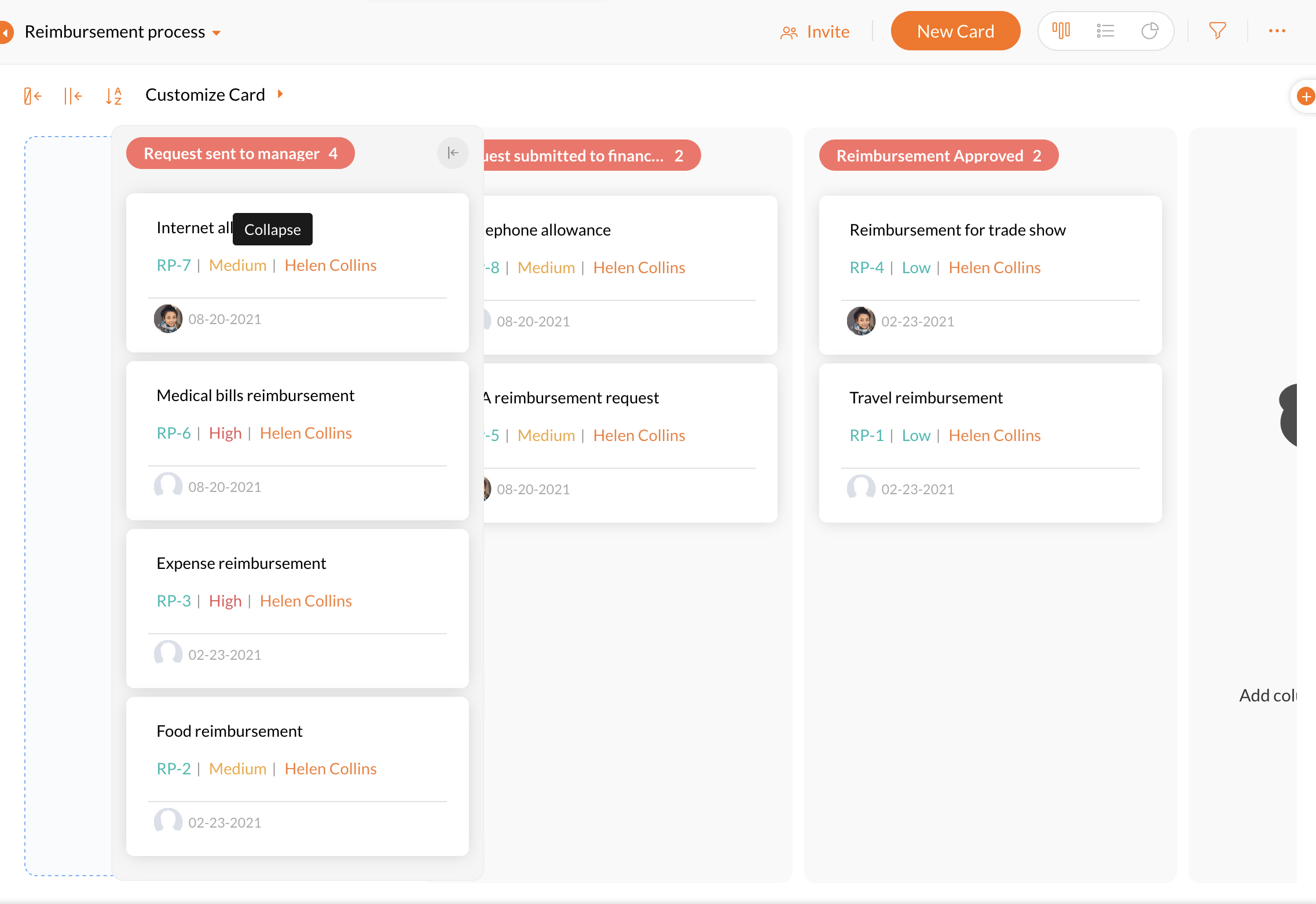
Task: Switch to Kanban board view icon
Action: click(x=1061, y=31)
